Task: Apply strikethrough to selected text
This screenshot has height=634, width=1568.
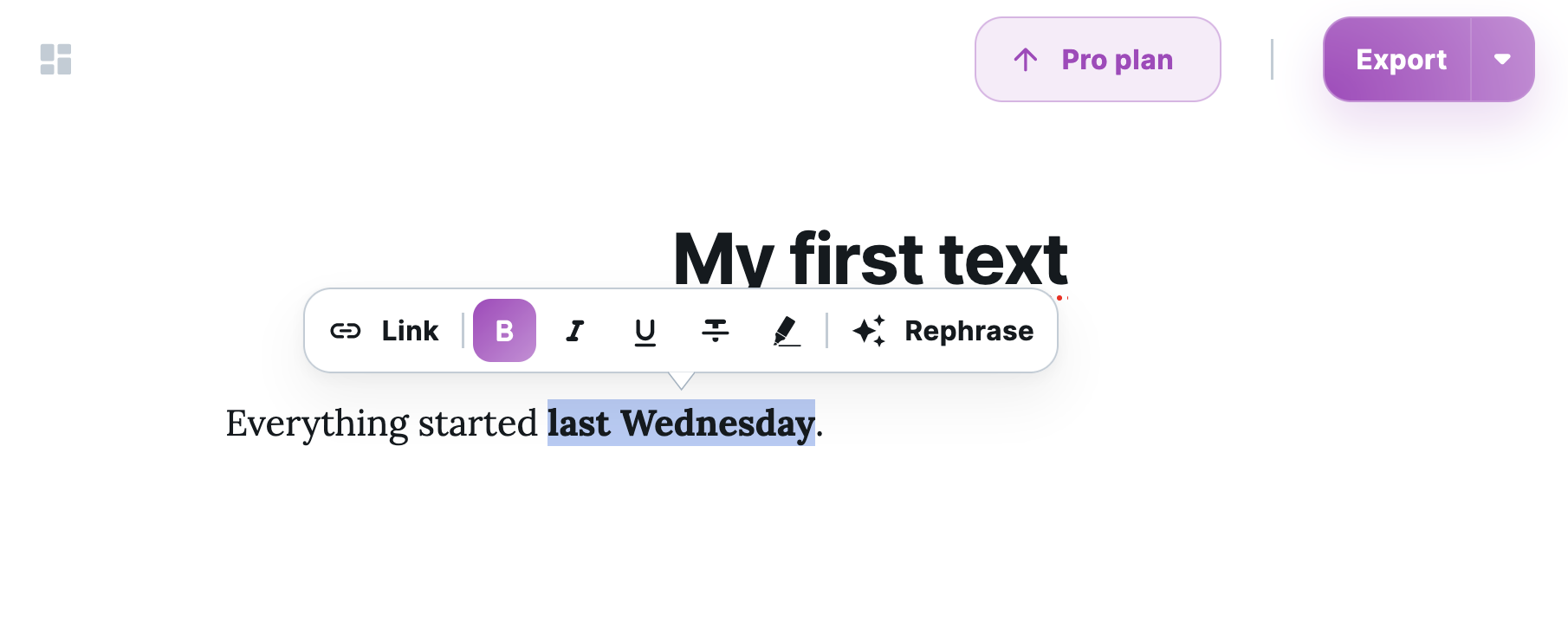Action: [716, 330]
